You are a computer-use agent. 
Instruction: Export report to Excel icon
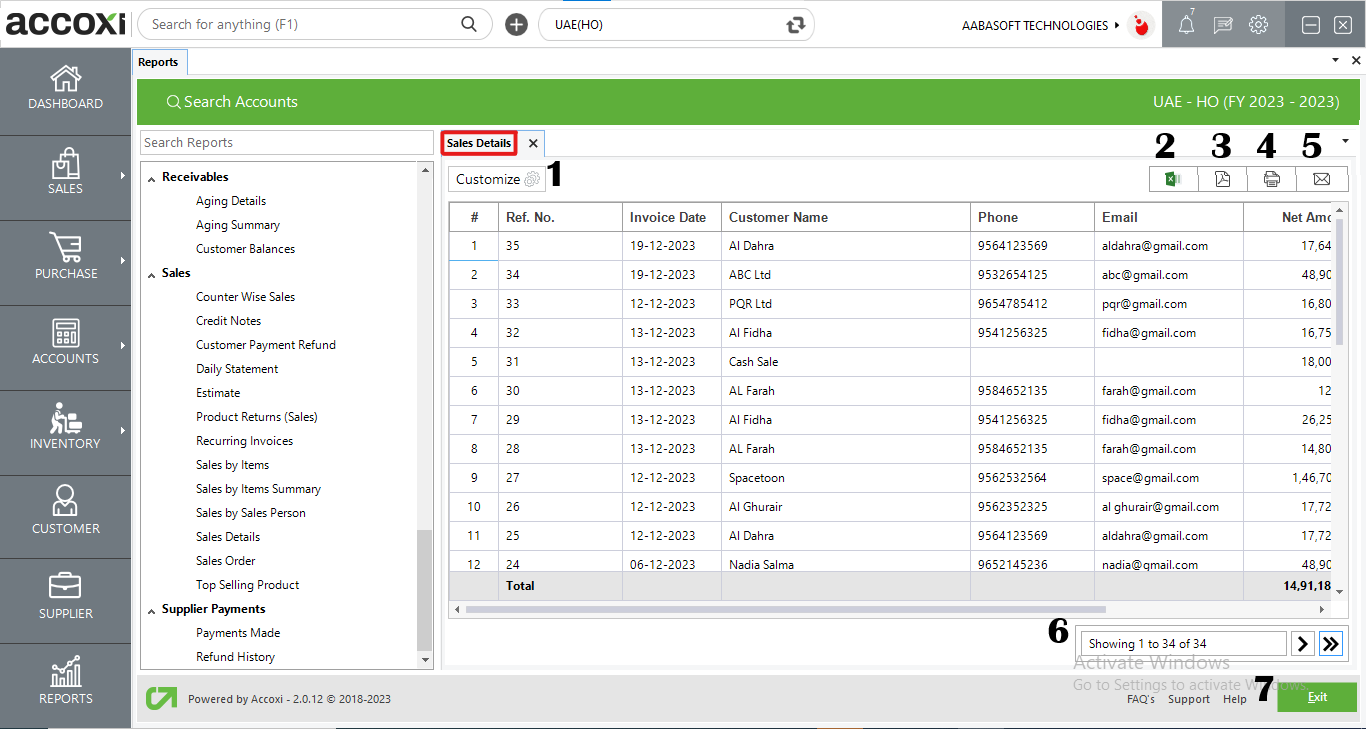click(1173, 179)
